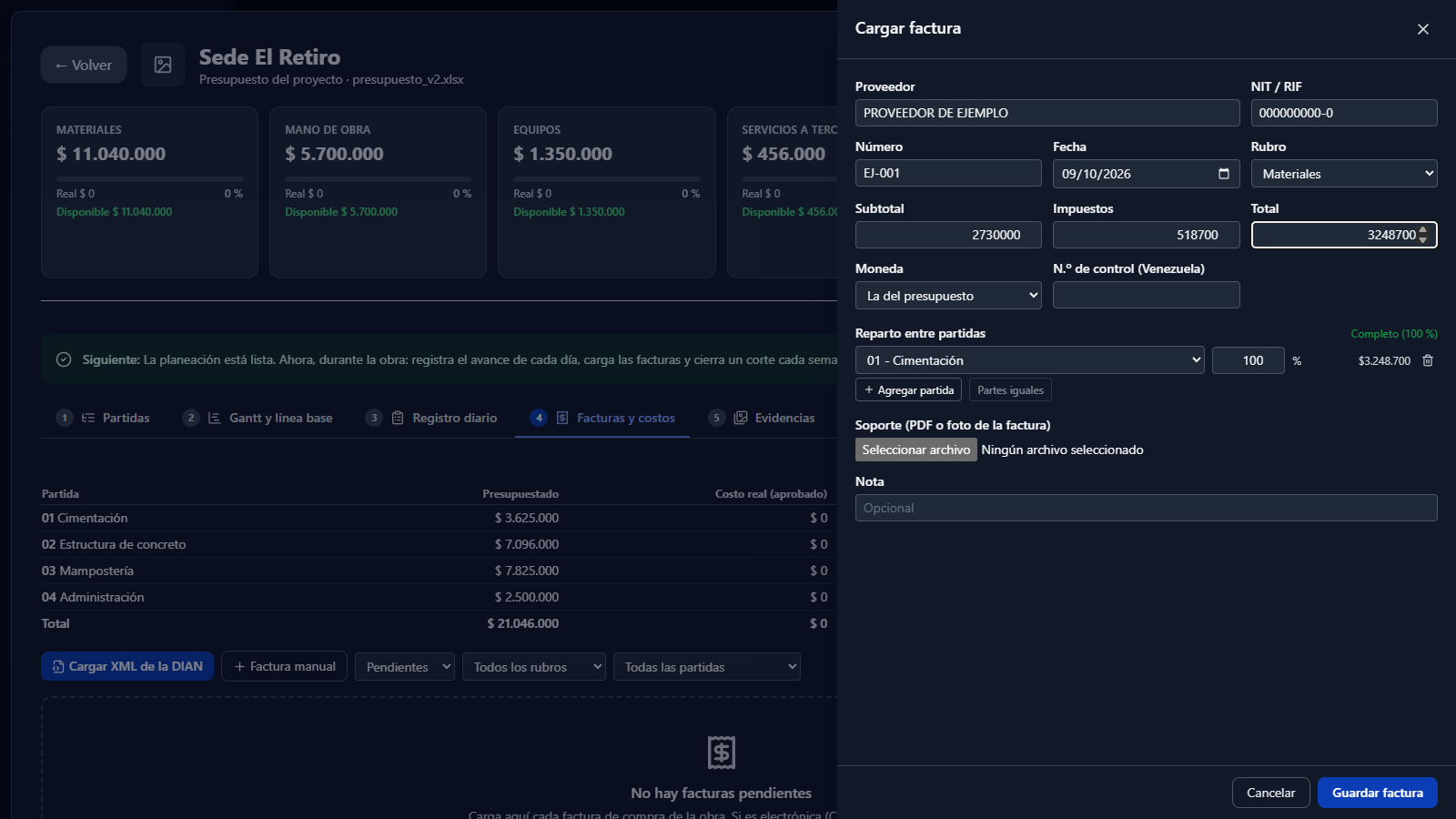This screenshot has height=819, width=1456.
Task: Click the Volver button
Action: click(x=84, y=65)
